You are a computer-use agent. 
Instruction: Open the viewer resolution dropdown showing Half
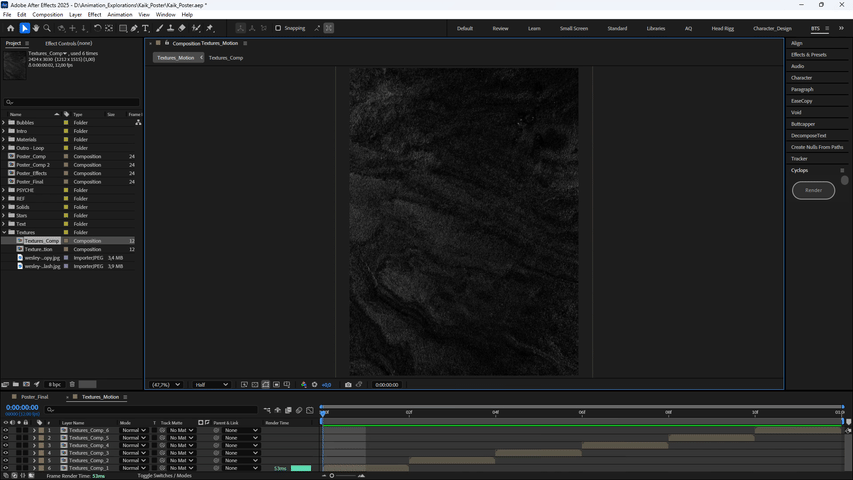pos(211,384)
